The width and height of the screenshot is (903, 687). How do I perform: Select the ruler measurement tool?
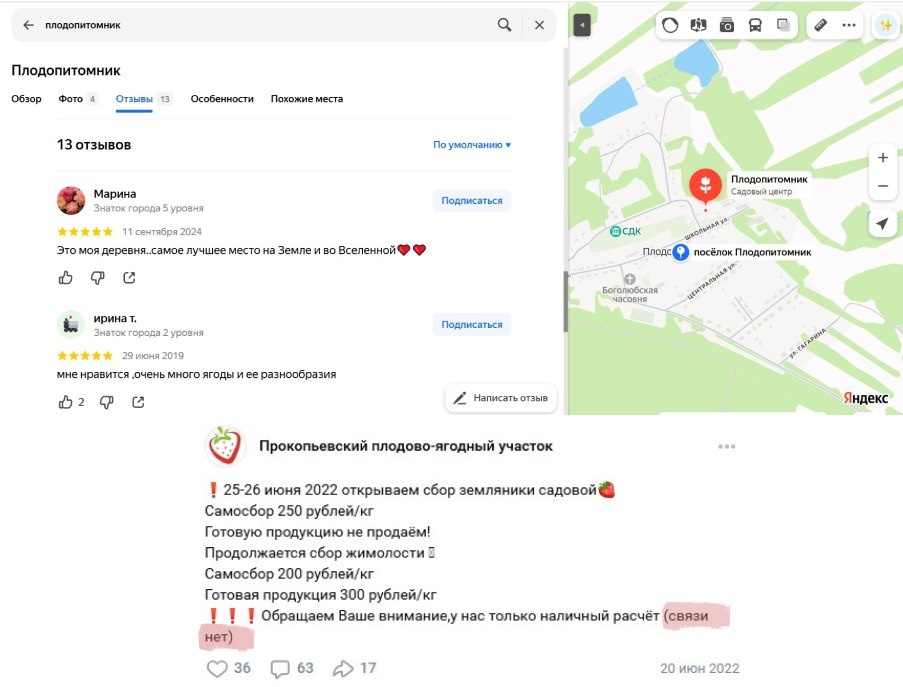(820, 25)
